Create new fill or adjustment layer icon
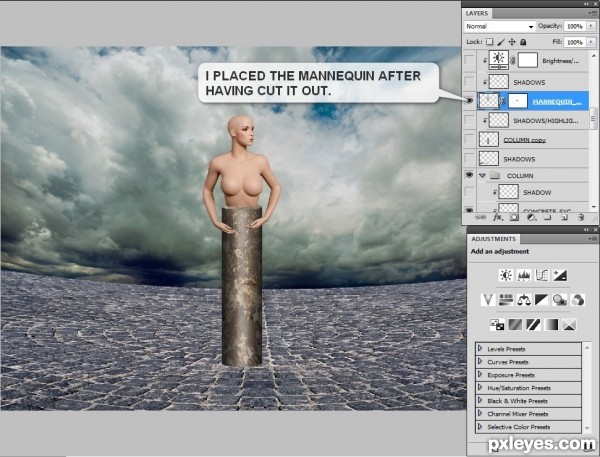 [531, 217]
